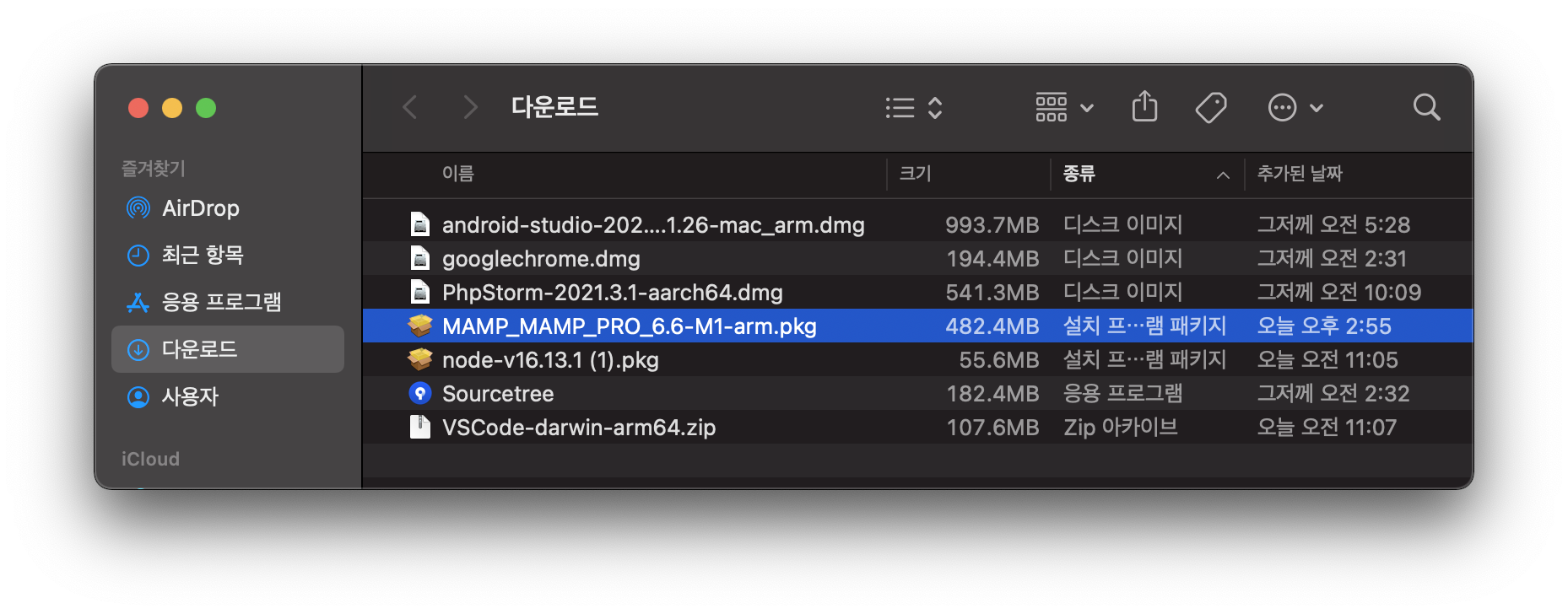The width and height of the screenshot is (1568, 614).
Task: Go forward with the right arrow
Action: pyautogui.click(x=470, y=107)
